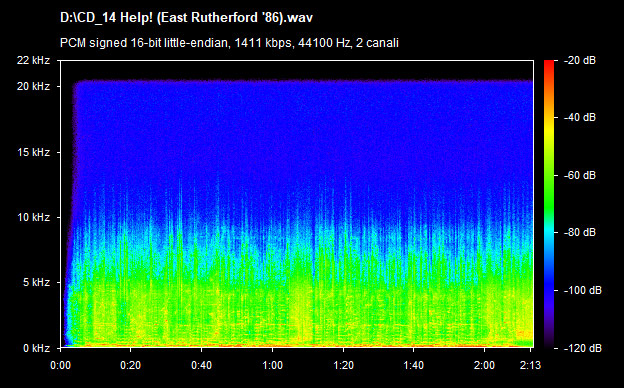Click the -120 dB label on color scale
This screenshot has height=388, width=624.
click(583, 348)
